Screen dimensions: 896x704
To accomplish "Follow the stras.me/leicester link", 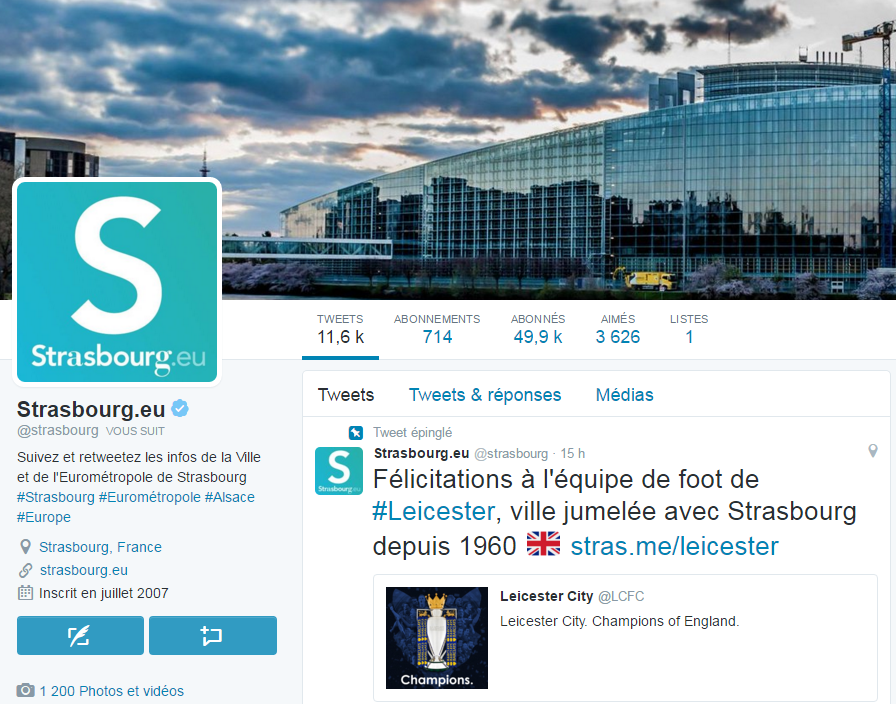I will point(674,546).
